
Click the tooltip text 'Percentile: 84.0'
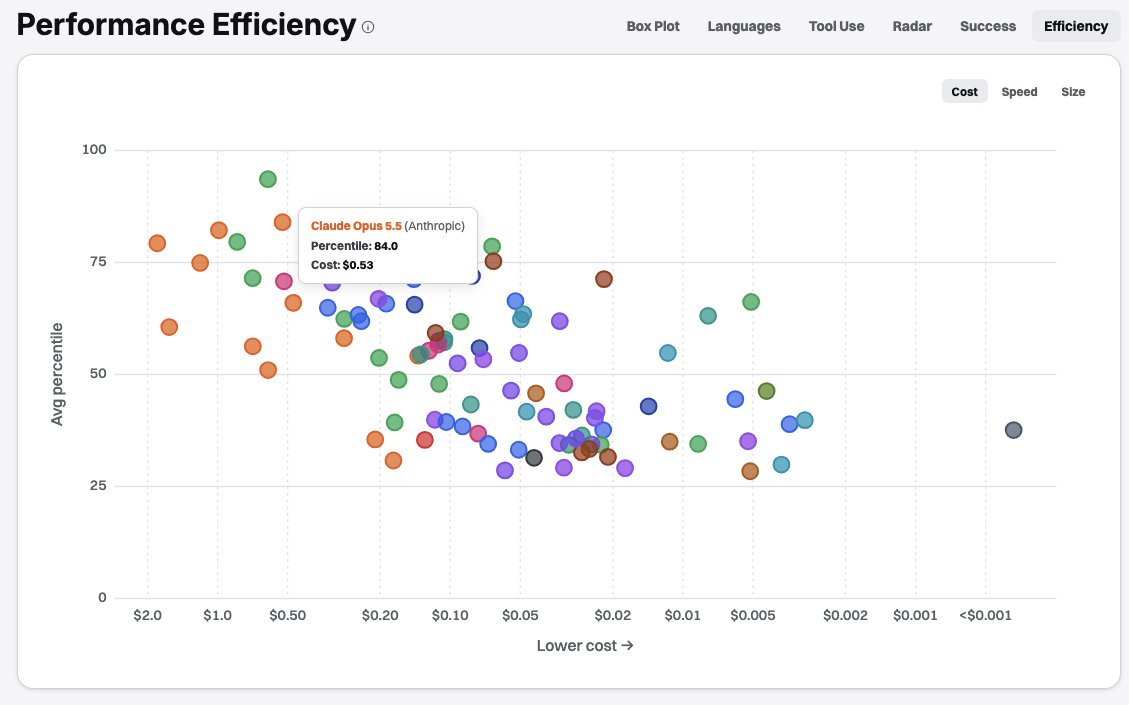tap(354, 246)
